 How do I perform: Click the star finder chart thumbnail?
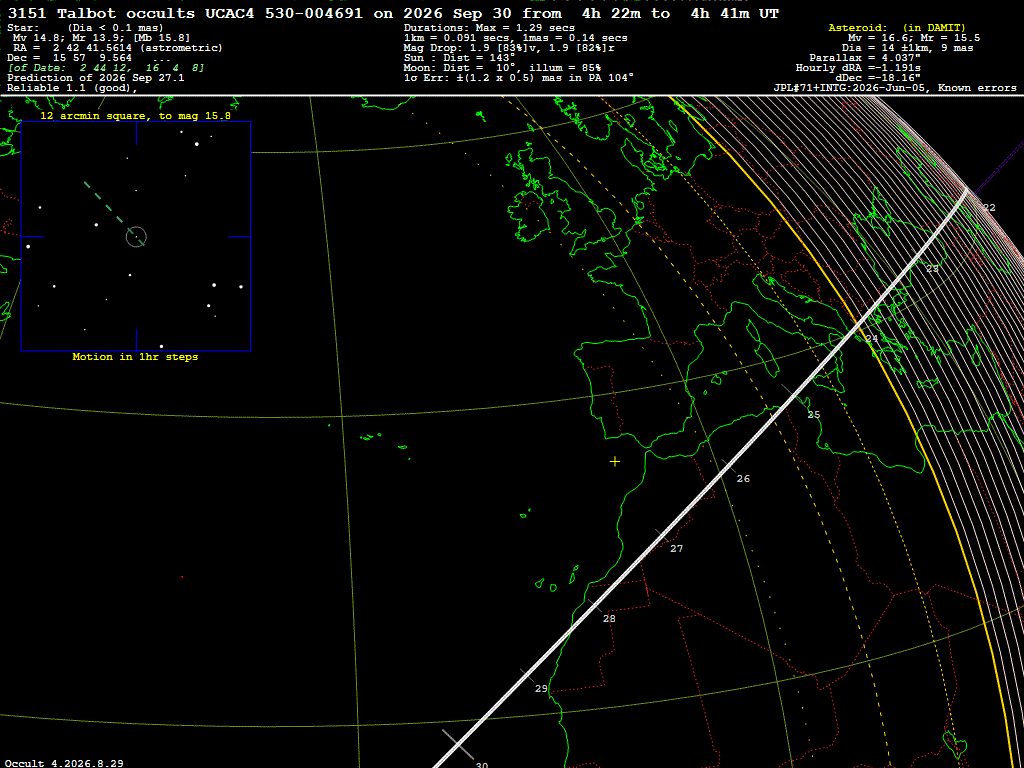pos(136,236)
